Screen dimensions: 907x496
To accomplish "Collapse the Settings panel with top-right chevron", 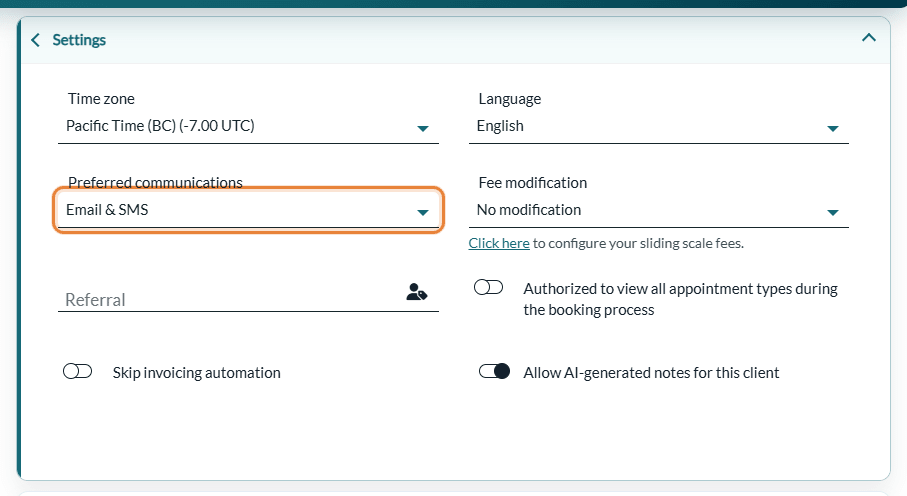I will [x=868, y=38].
